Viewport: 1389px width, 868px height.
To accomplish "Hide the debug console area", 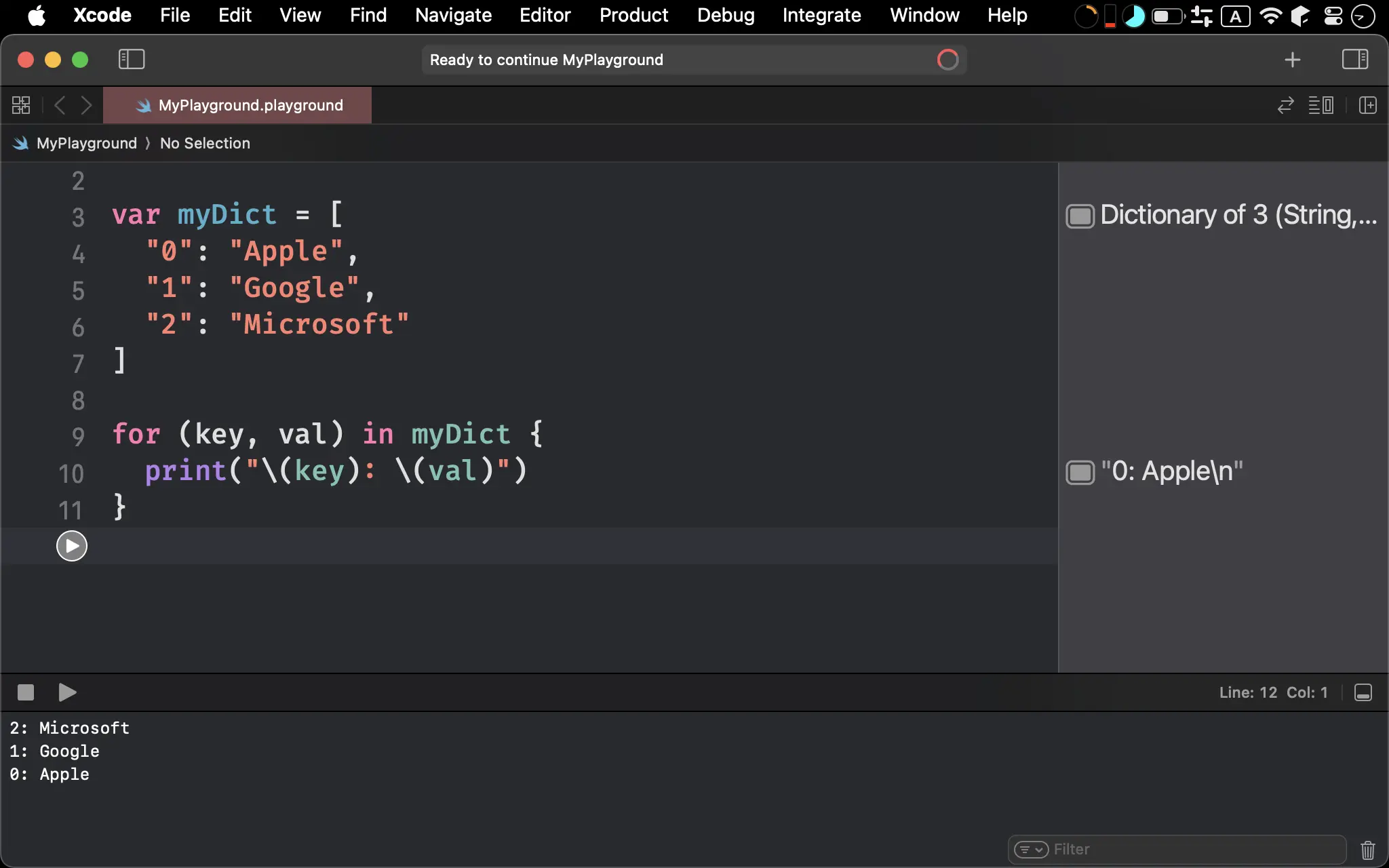I will [1363, 692].
